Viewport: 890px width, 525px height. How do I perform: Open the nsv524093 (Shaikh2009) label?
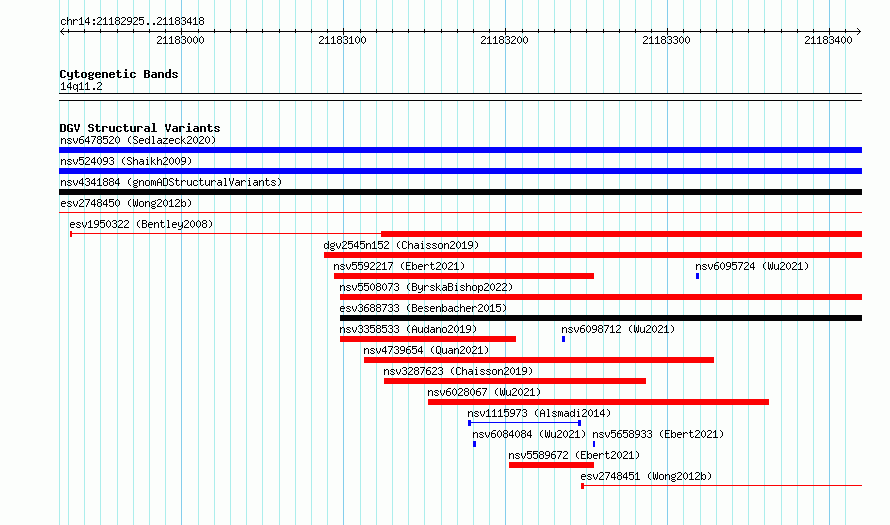126,161
